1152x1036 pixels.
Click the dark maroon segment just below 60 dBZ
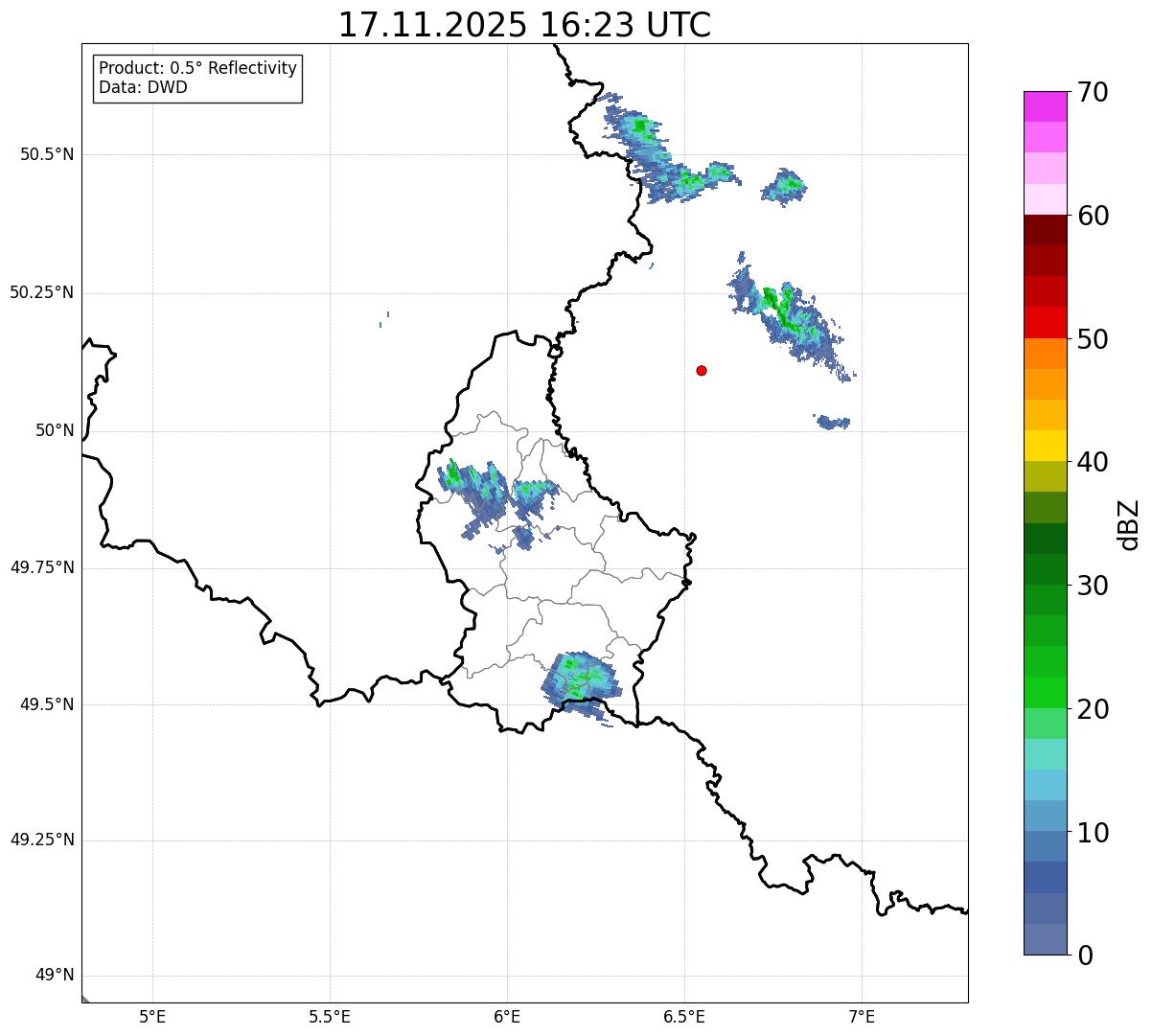[x=1050, y=230]
